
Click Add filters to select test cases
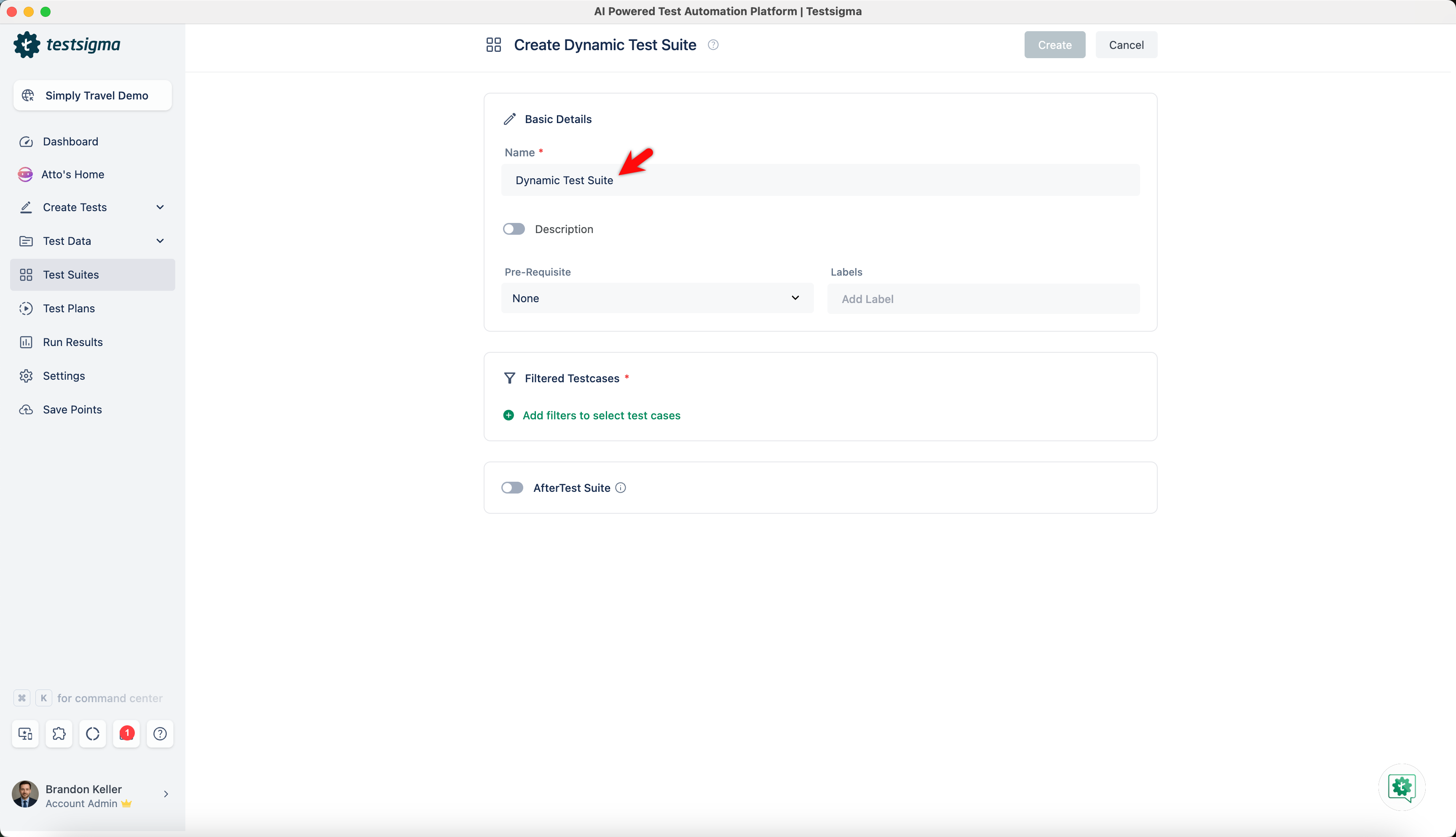[x=600, y=414]
